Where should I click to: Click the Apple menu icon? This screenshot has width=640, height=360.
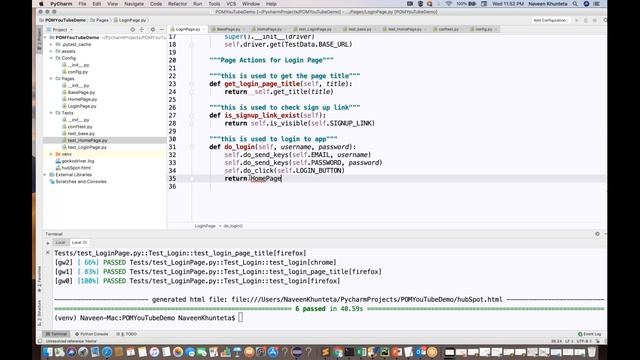coord(41,4)
